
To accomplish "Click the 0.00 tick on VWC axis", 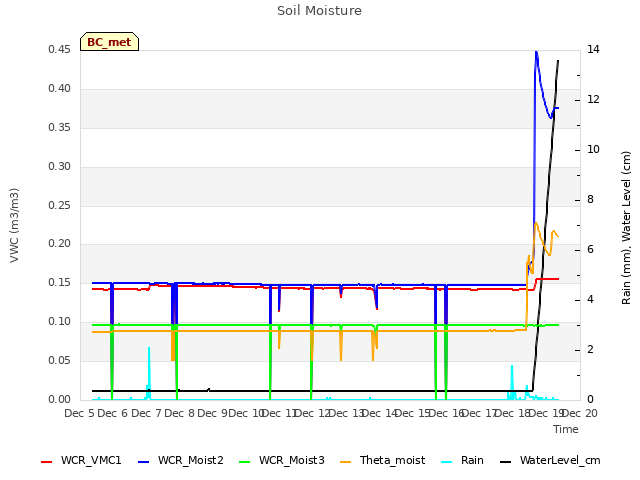I will pos(59,399).
